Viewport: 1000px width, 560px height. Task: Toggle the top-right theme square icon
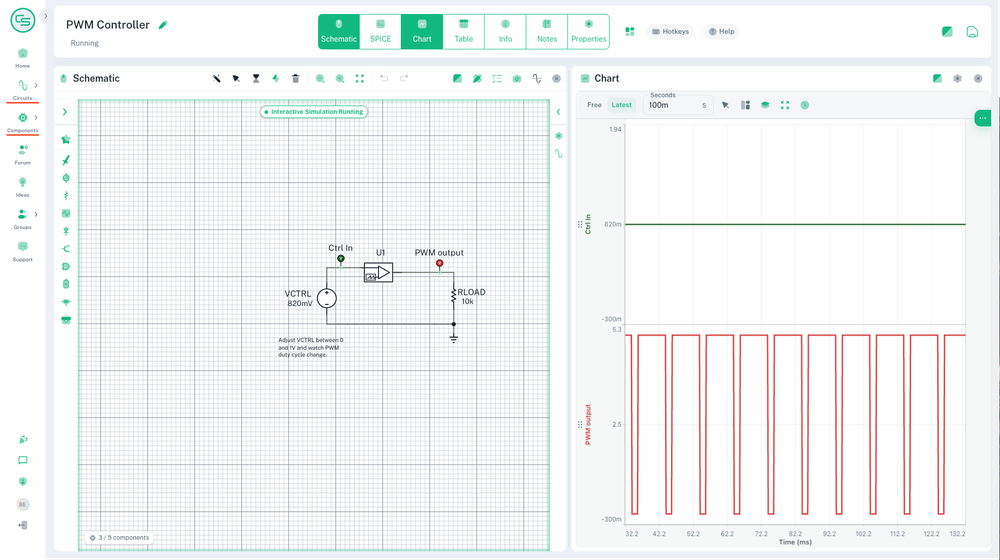[947, 31]
